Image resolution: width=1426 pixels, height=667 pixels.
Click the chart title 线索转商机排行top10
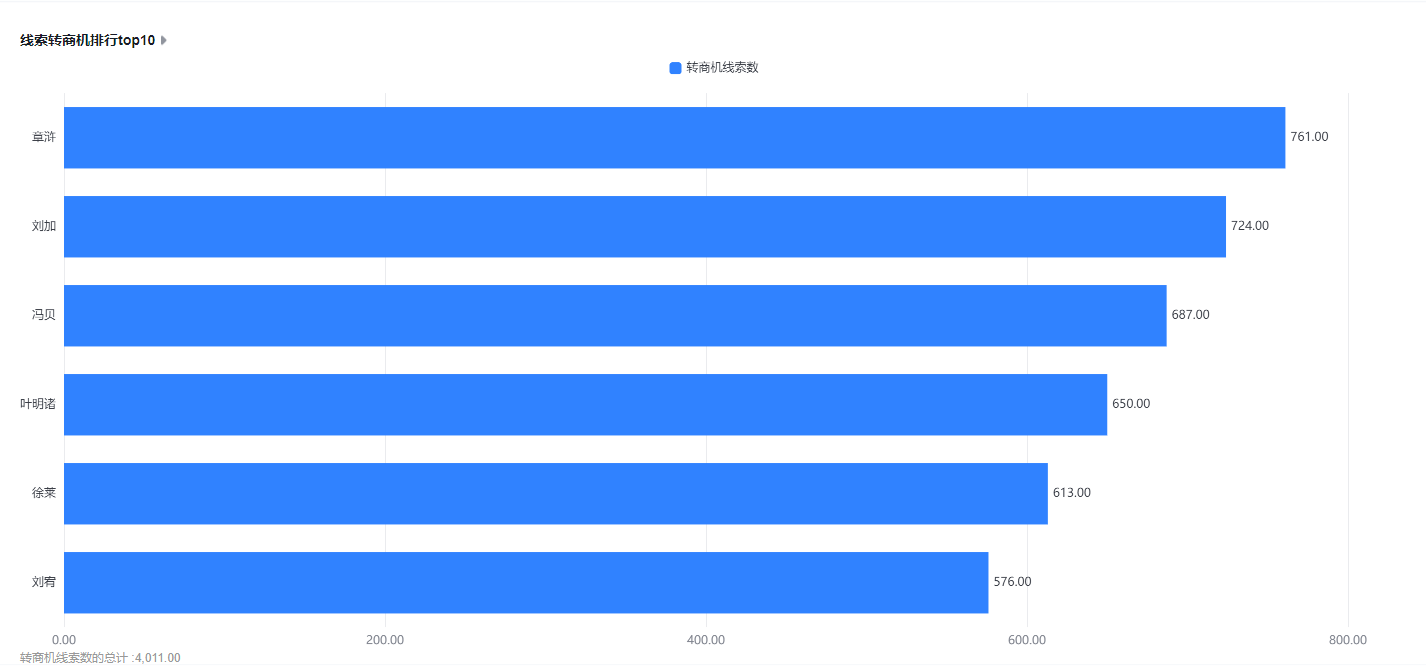click(88, 40)
